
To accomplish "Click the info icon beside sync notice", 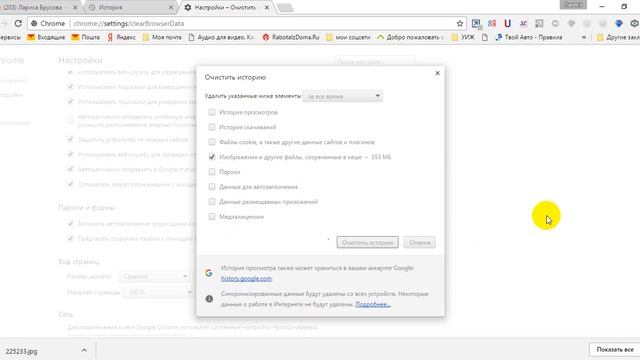I will [x=209, y=299].
